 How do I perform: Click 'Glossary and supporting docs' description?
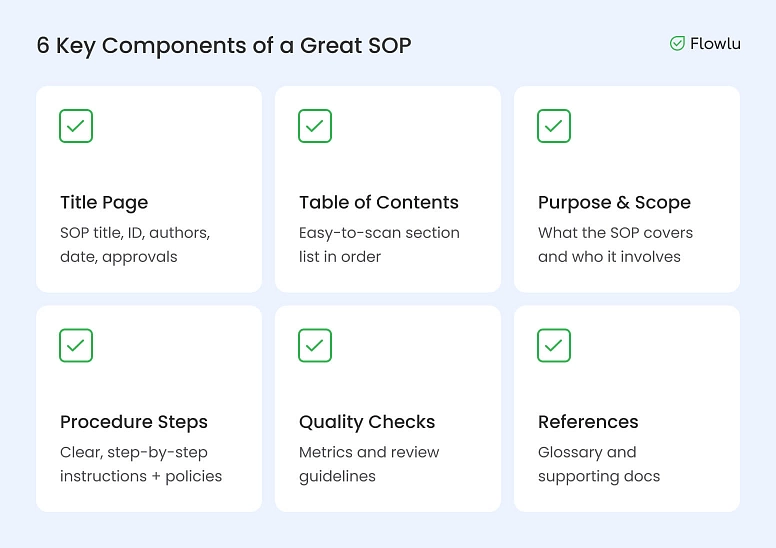coord(587,453)
